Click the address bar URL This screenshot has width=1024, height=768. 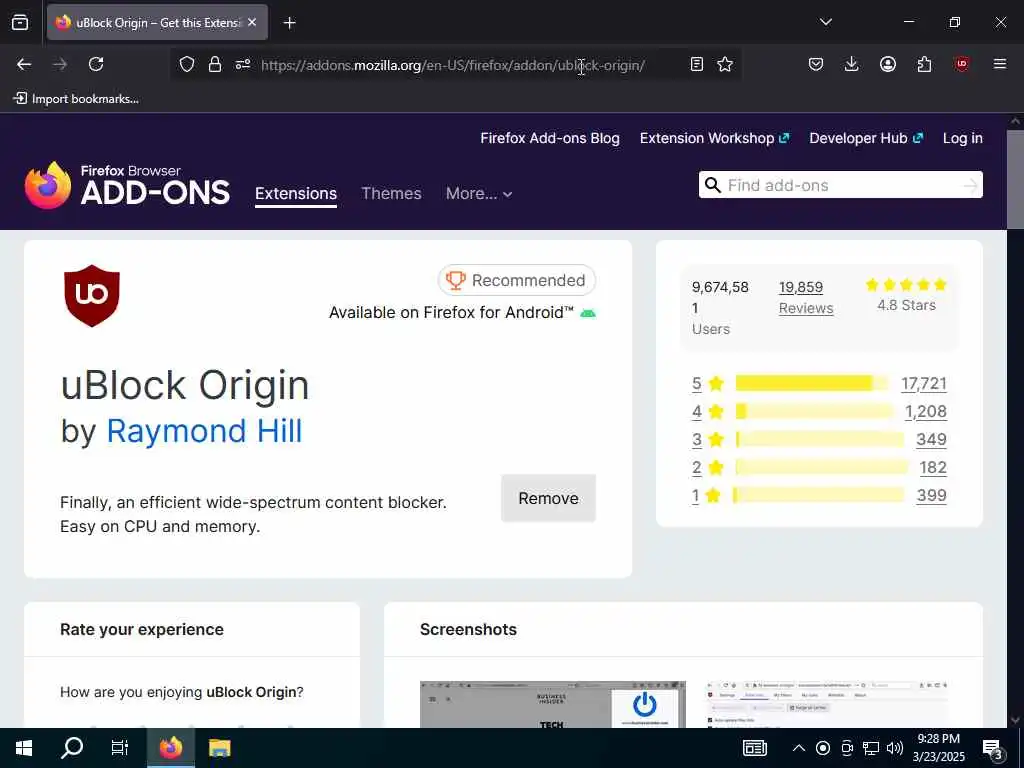point(453,65)
